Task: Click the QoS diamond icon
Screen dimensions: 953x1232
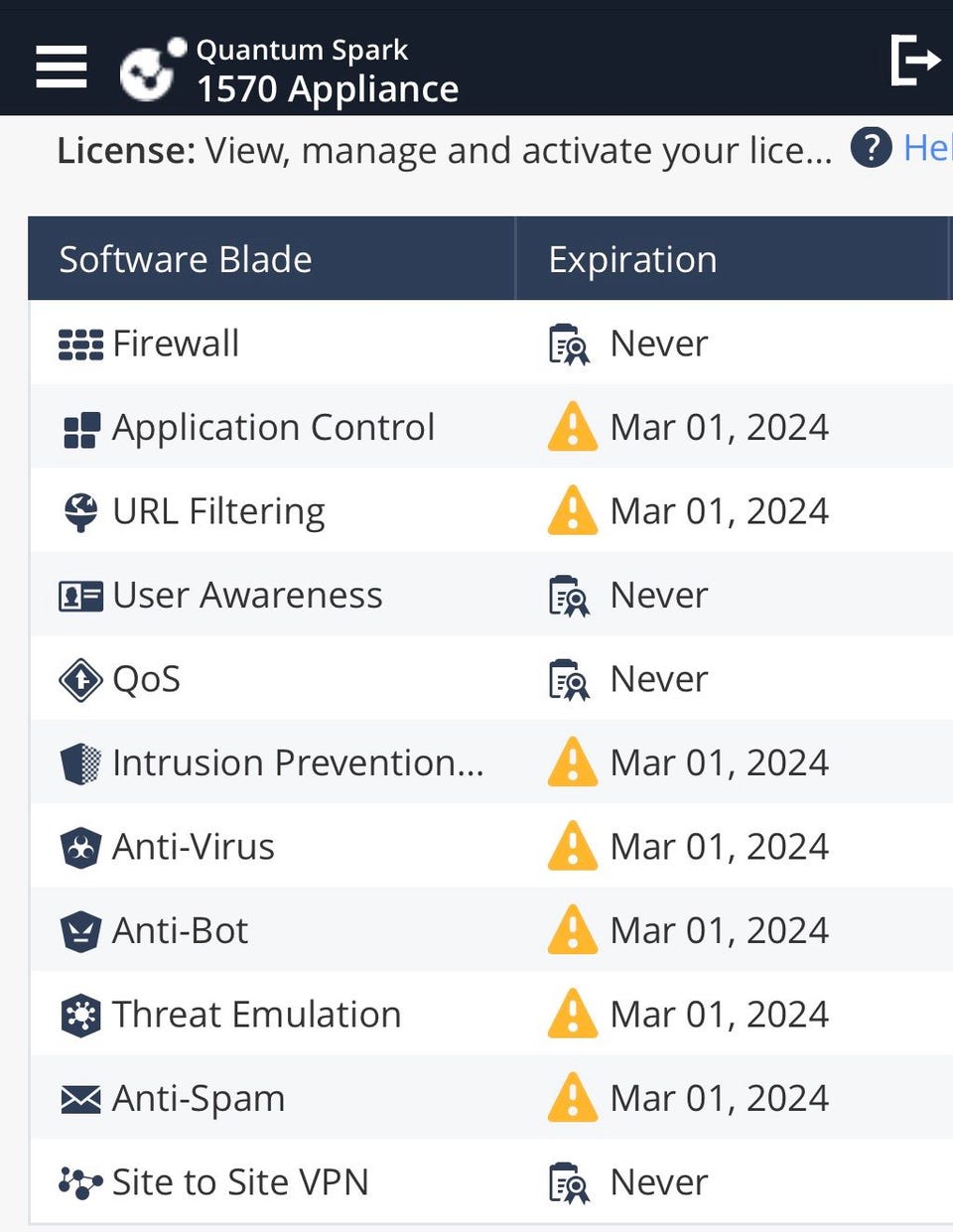Action: pos(80,680)
